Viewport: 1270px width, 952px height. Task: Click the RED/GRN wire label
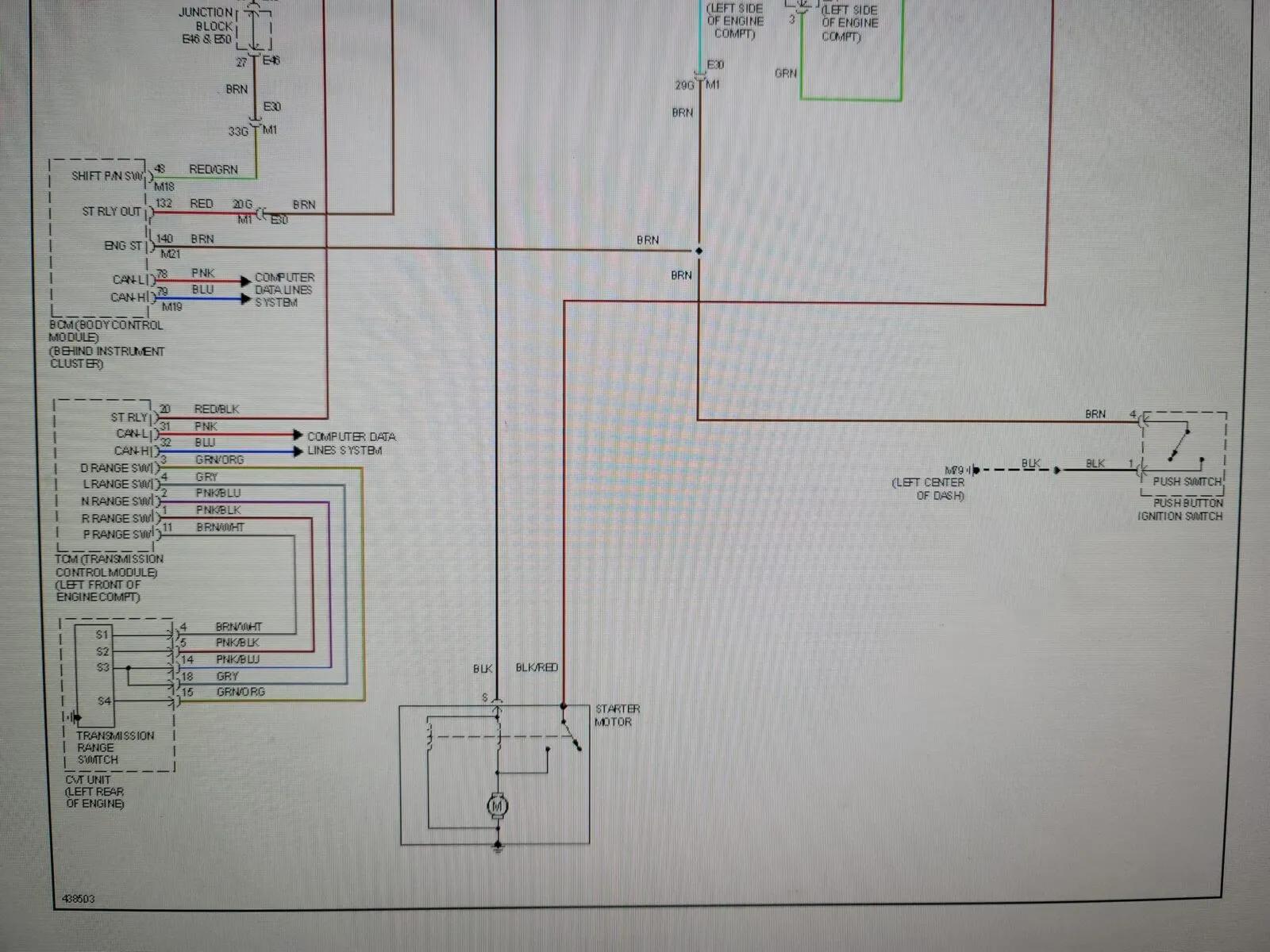click(x=213, y=169)
